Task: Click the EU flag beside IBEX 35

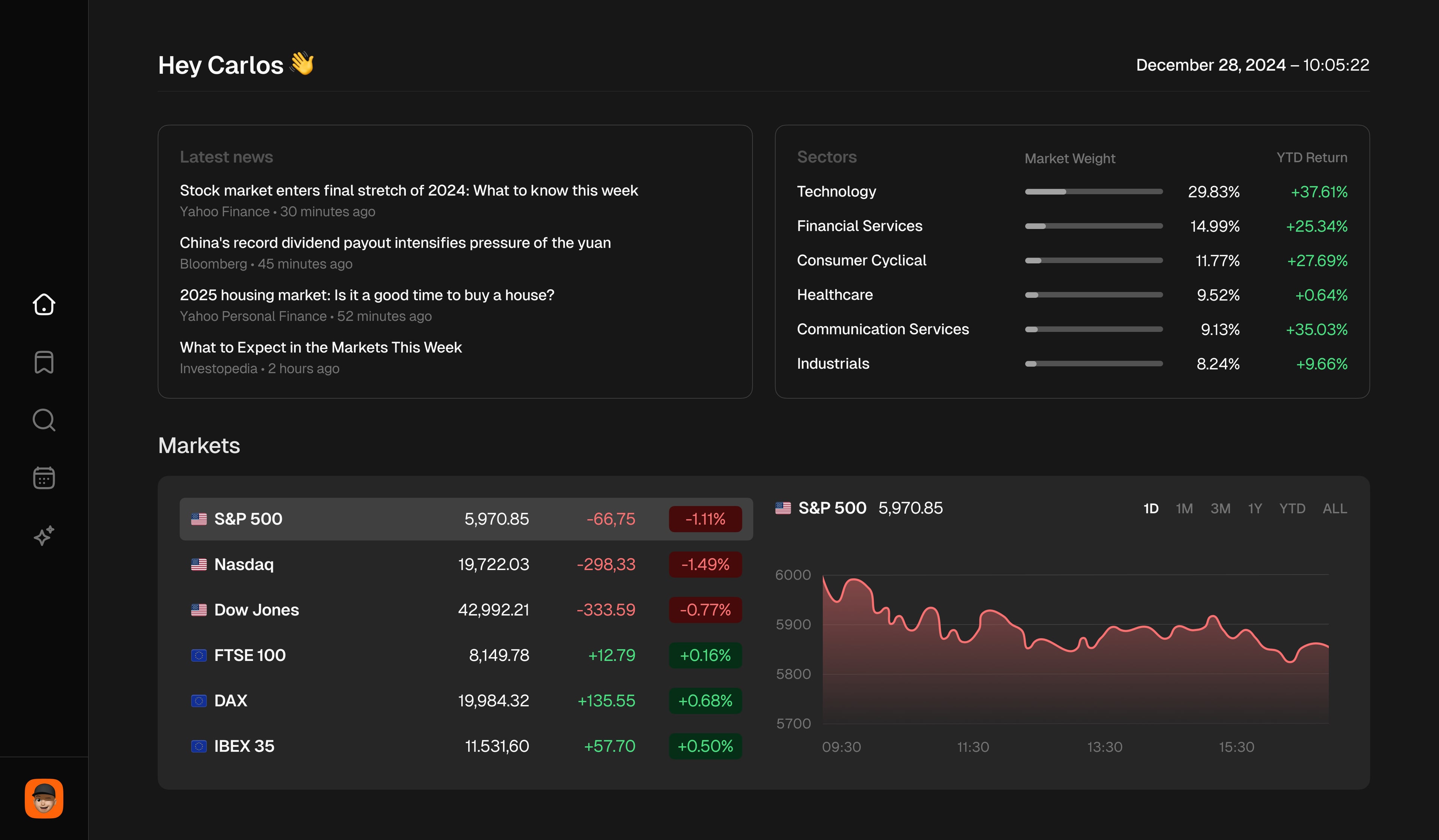Action: (x=199, y=746)
